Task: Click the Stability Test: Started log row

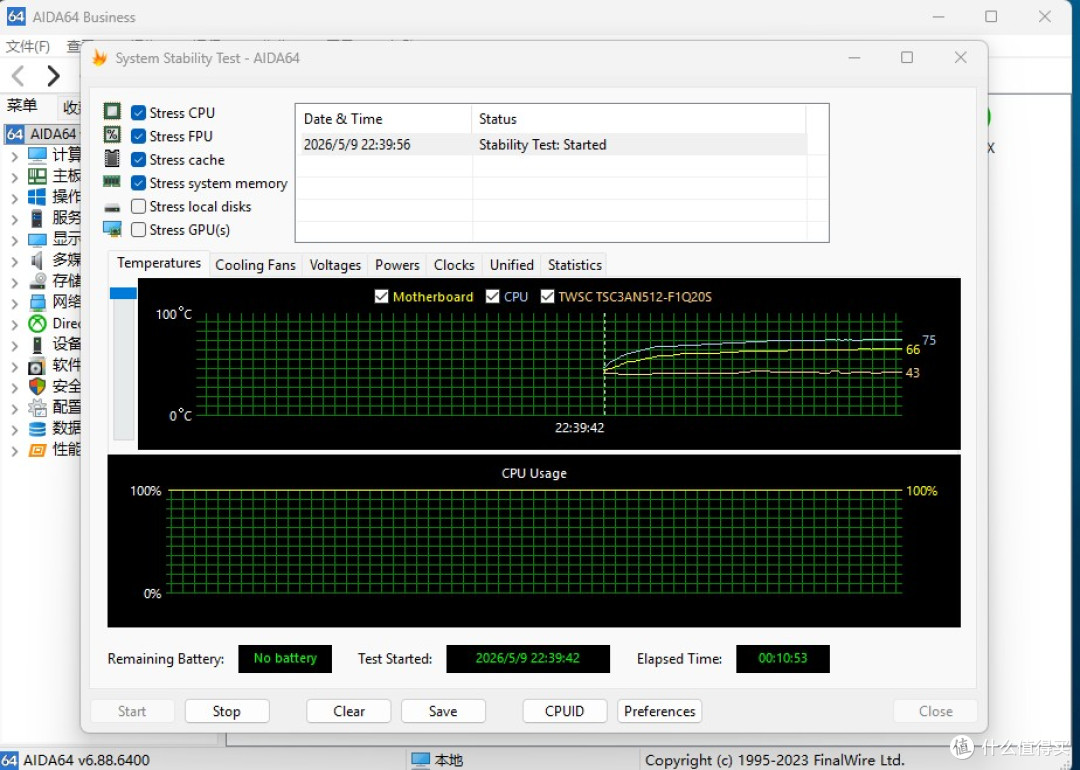Action: click(553, 145)
